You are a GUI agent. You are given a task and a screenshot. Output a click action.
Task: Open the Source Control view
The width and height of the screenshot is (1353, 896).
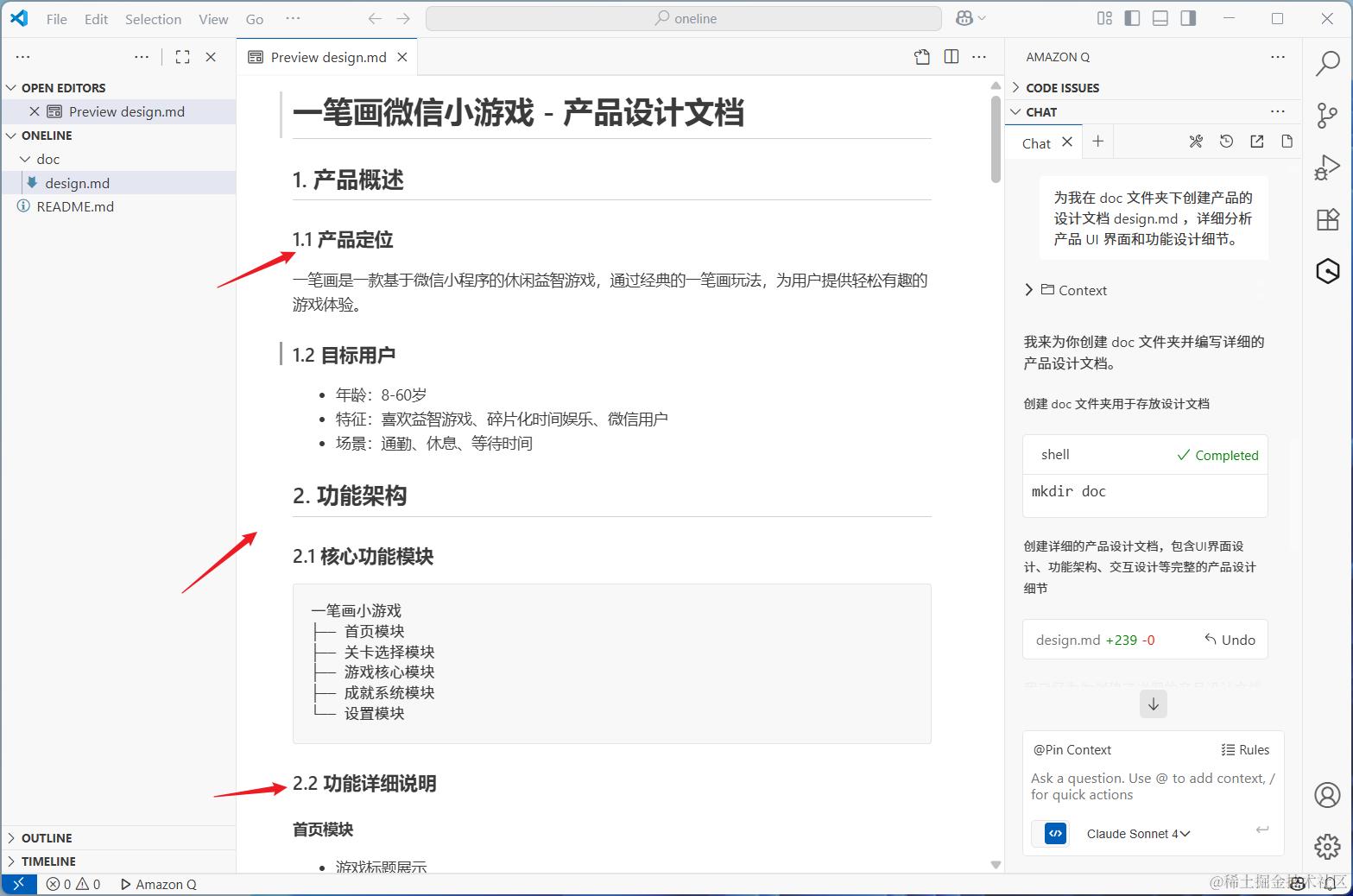click(1327, 115)
